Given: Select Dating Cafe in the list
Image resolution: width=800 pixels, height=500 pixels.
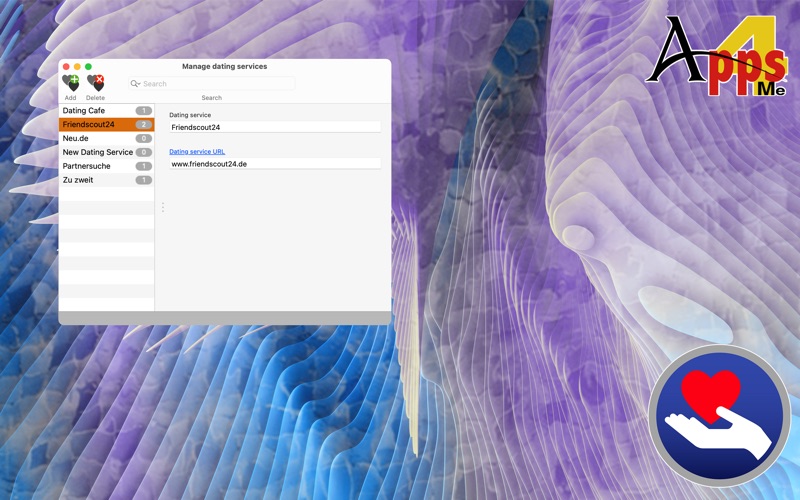Looking at the screenshot, I should [107, 111].
